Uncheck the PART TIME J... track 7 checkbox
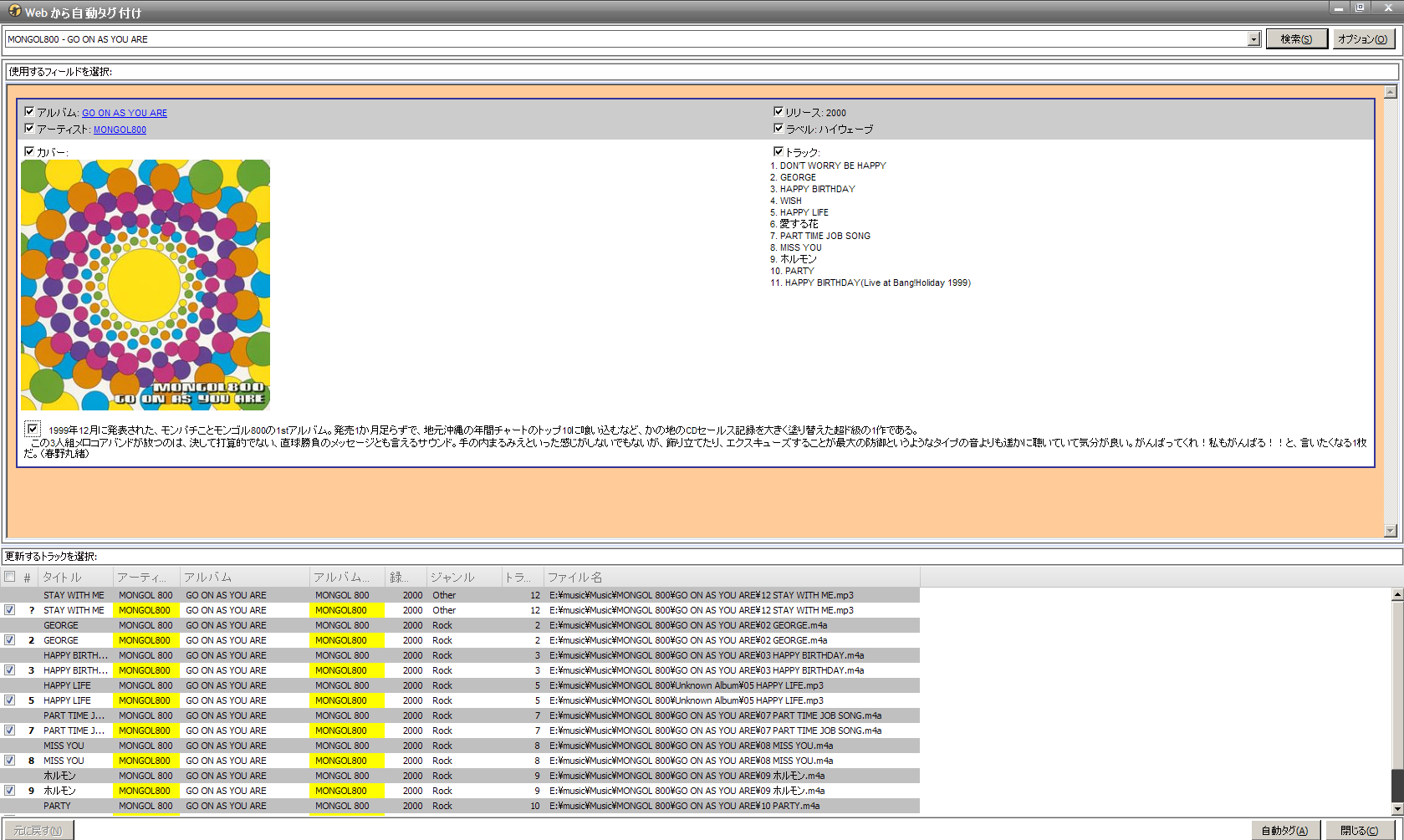Image resolution: width=1404 pixels, height=840 pixels. click(10, 731)
